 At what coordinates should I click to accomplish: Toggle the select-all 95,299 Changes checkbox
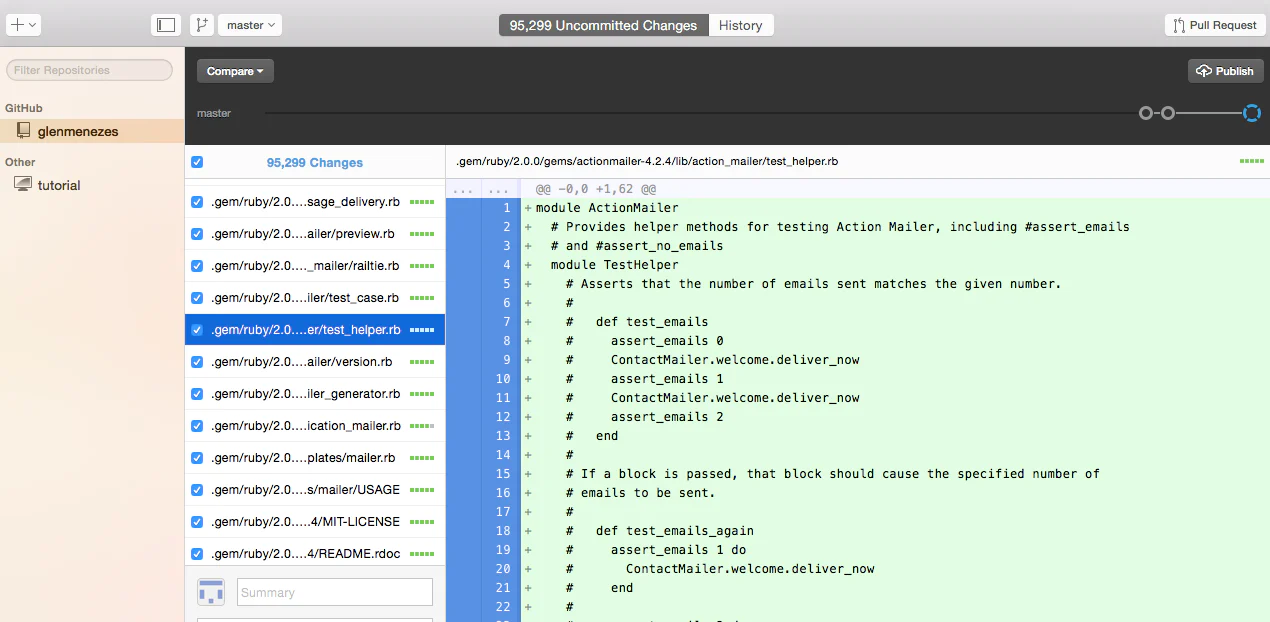coord(197,162)
